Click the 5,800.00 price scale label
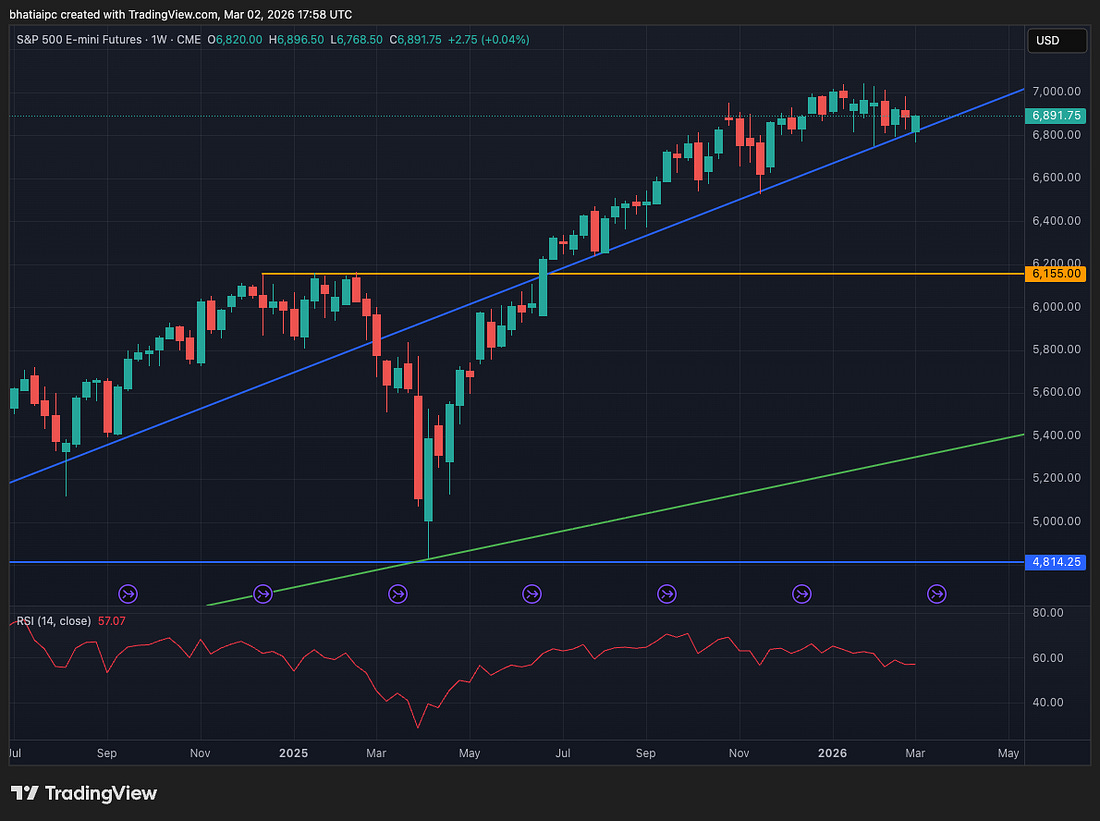1100x821 pixels. pyautogui.click(x=1056, y=349)
